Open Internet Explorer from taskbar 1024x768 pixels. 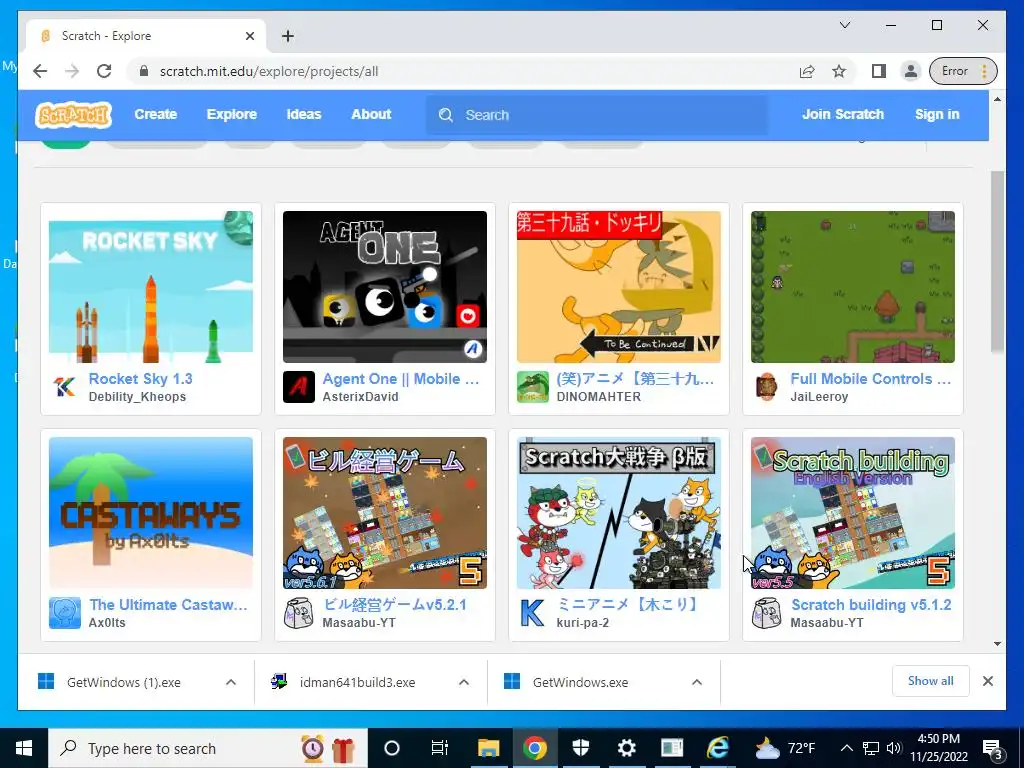tap(718, 748)
